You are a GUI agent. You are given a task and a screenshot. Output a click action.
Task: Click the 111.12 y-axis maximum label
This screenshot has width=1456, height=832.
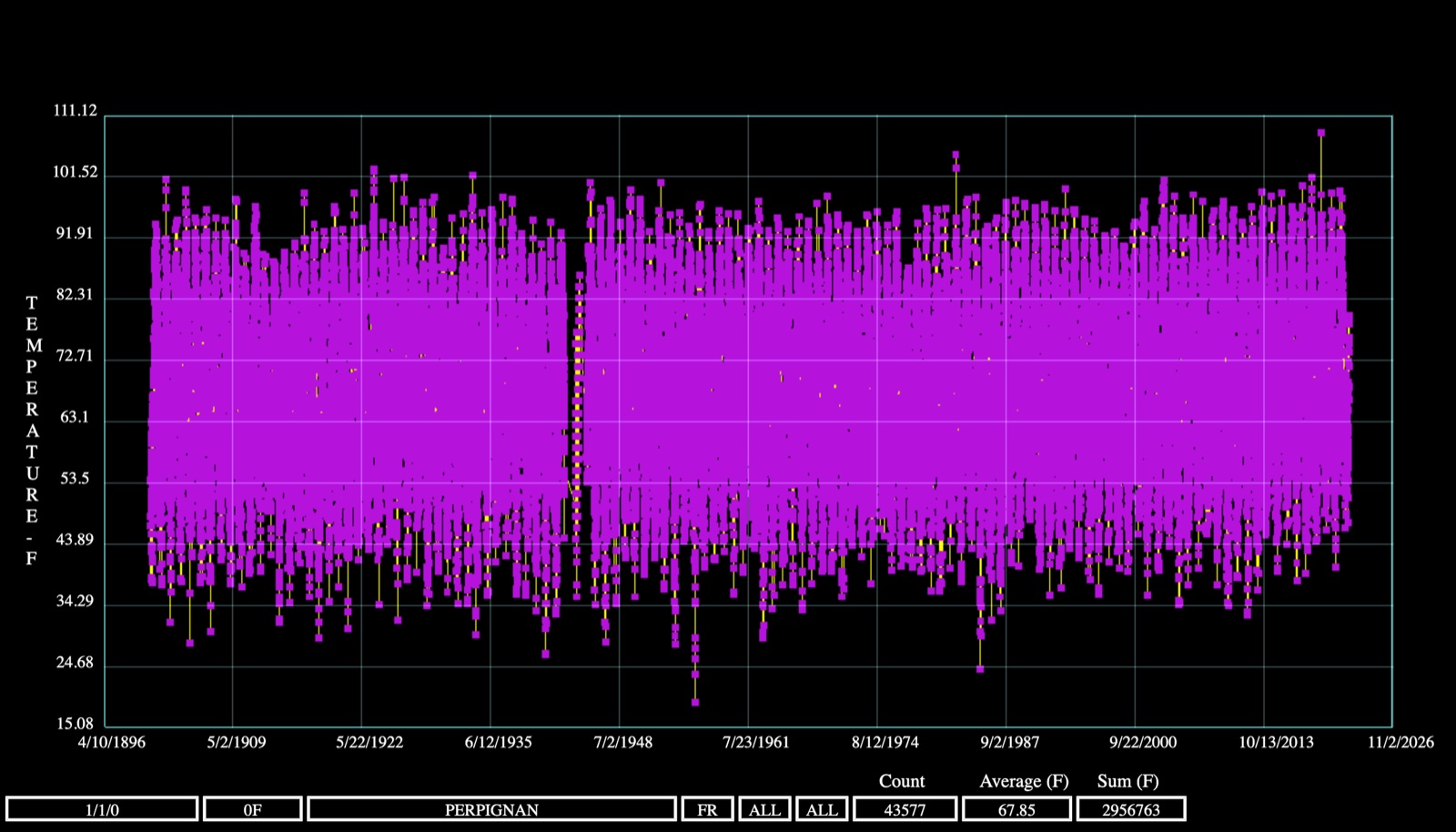[x=75, y=110]
